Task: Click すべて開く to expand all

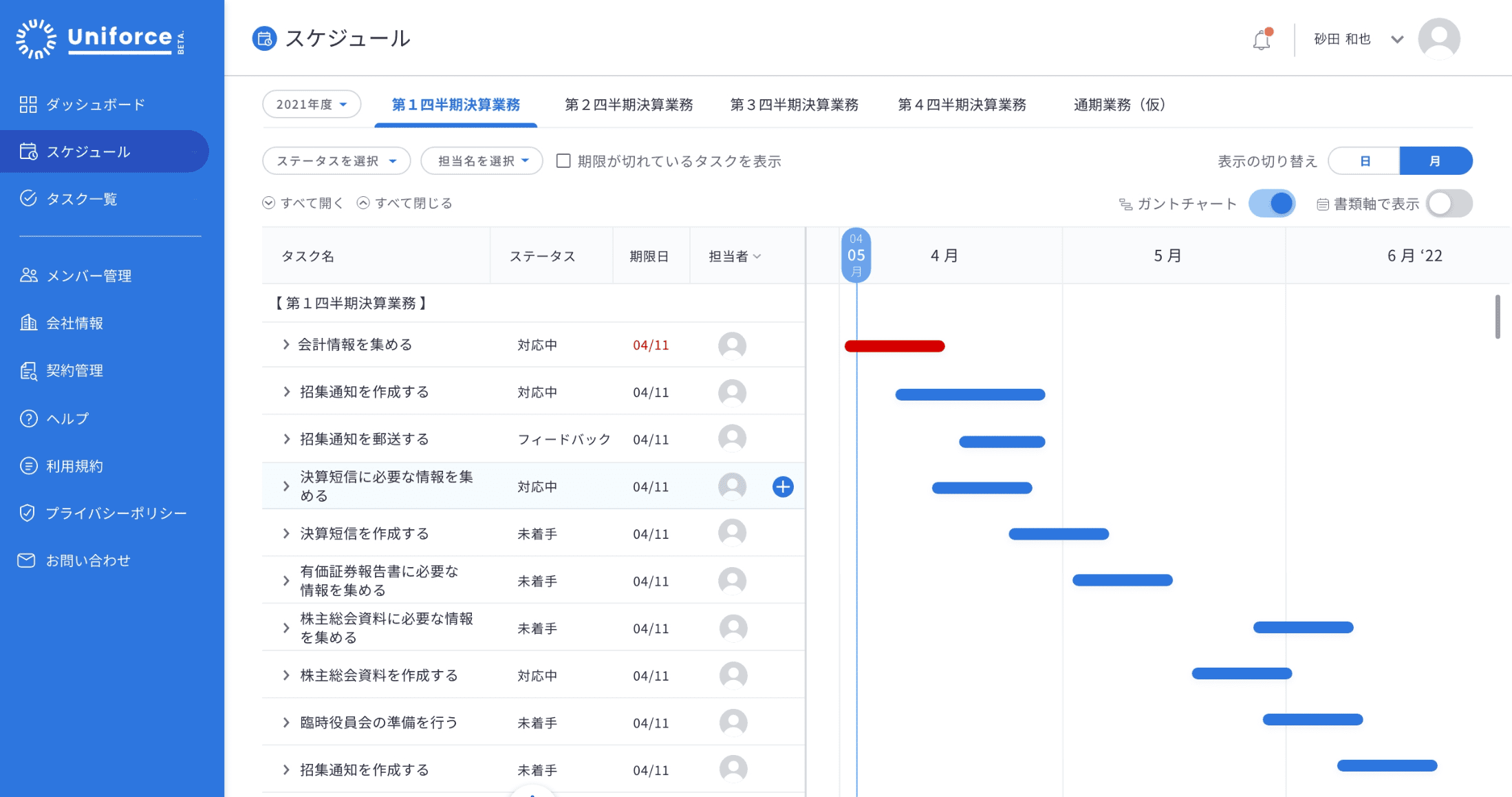Action: click(x=303, y=203)
